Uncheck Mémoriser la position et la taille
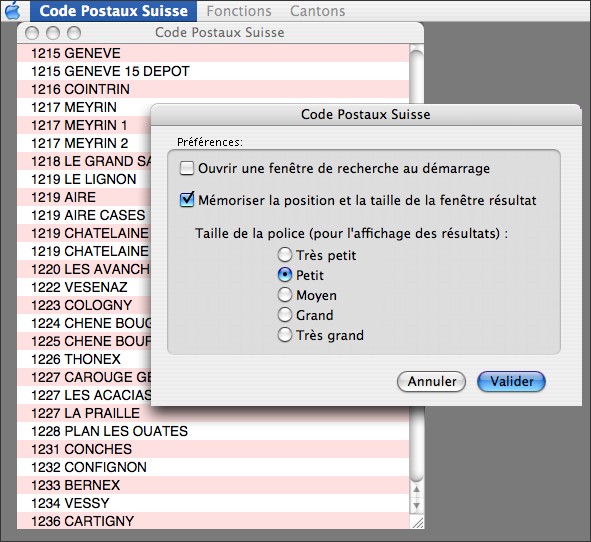591x542 pixels. pyautogui.click(x=187, y=200)
